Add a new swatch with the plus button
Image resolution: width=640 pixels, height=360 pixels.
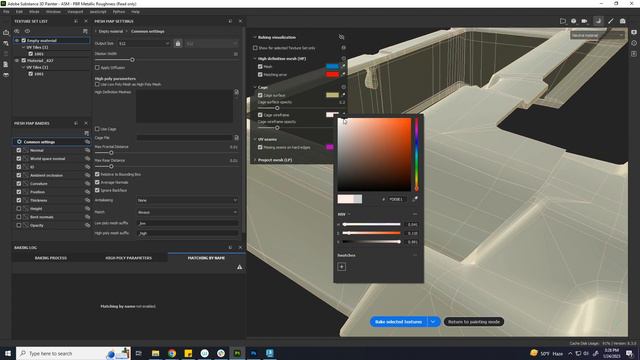tap(342, 267)
